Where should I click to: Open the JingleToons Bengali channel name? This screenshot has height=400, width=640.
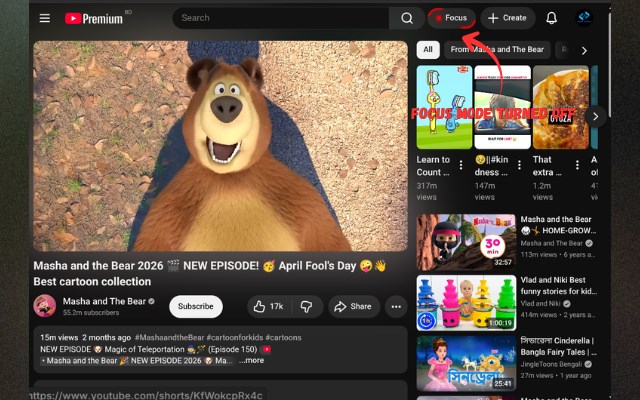click(x=551, y=364)
